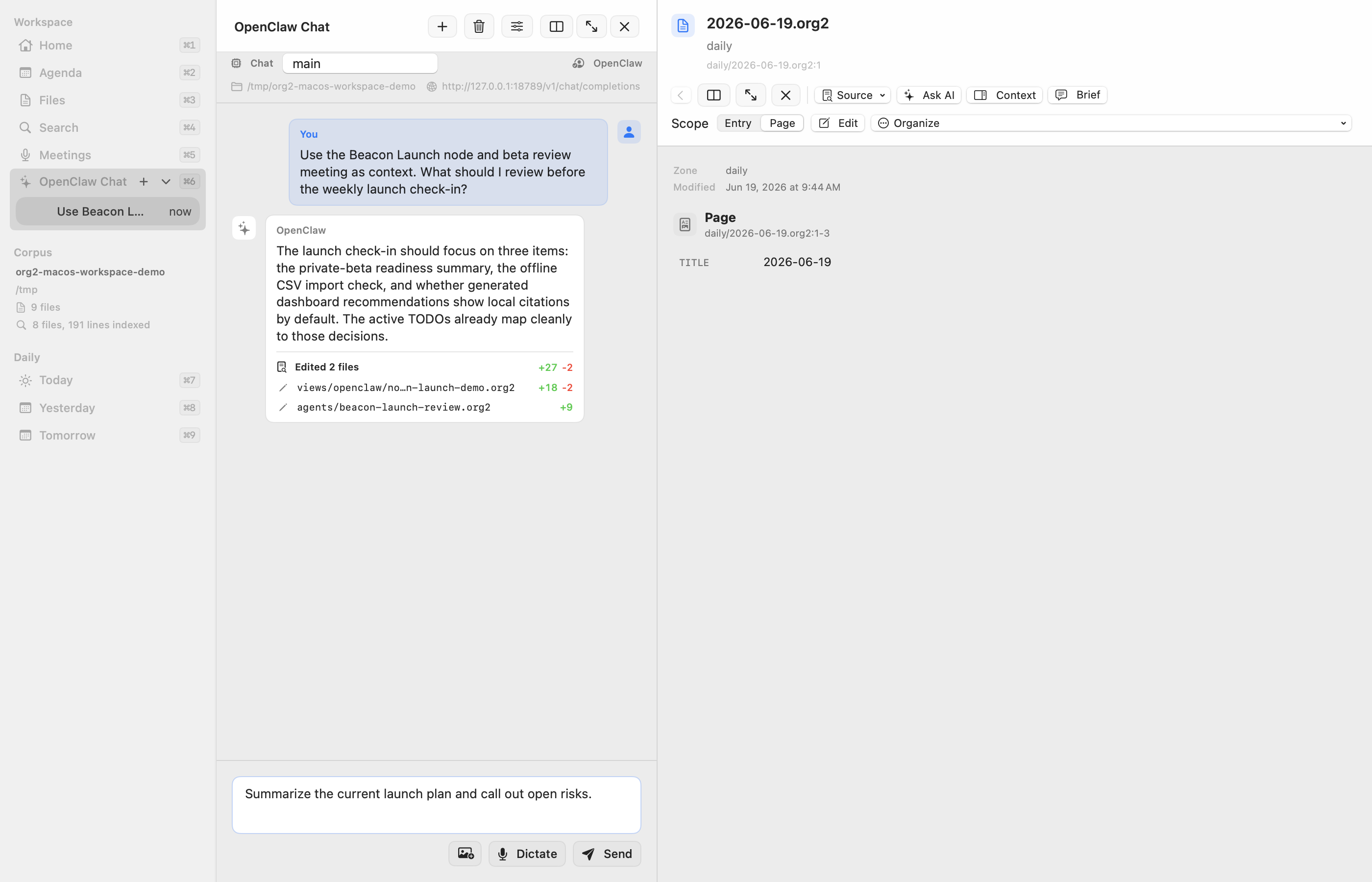This screenshot has width=1372, height=882.
Task: Open the Organize dropdown
Action: click(1111, 123)
